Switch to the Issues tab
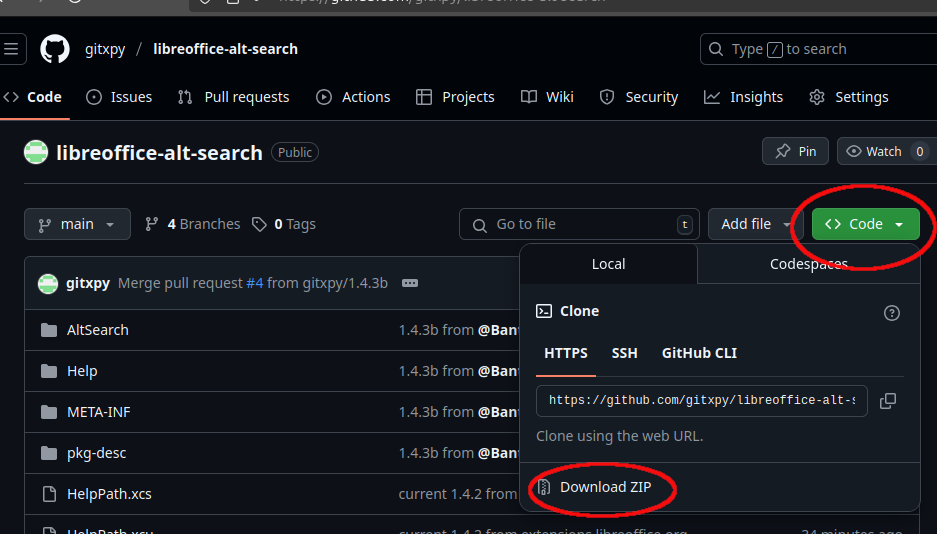This screenshot has width=937, height=534. (x=119, y=97)
